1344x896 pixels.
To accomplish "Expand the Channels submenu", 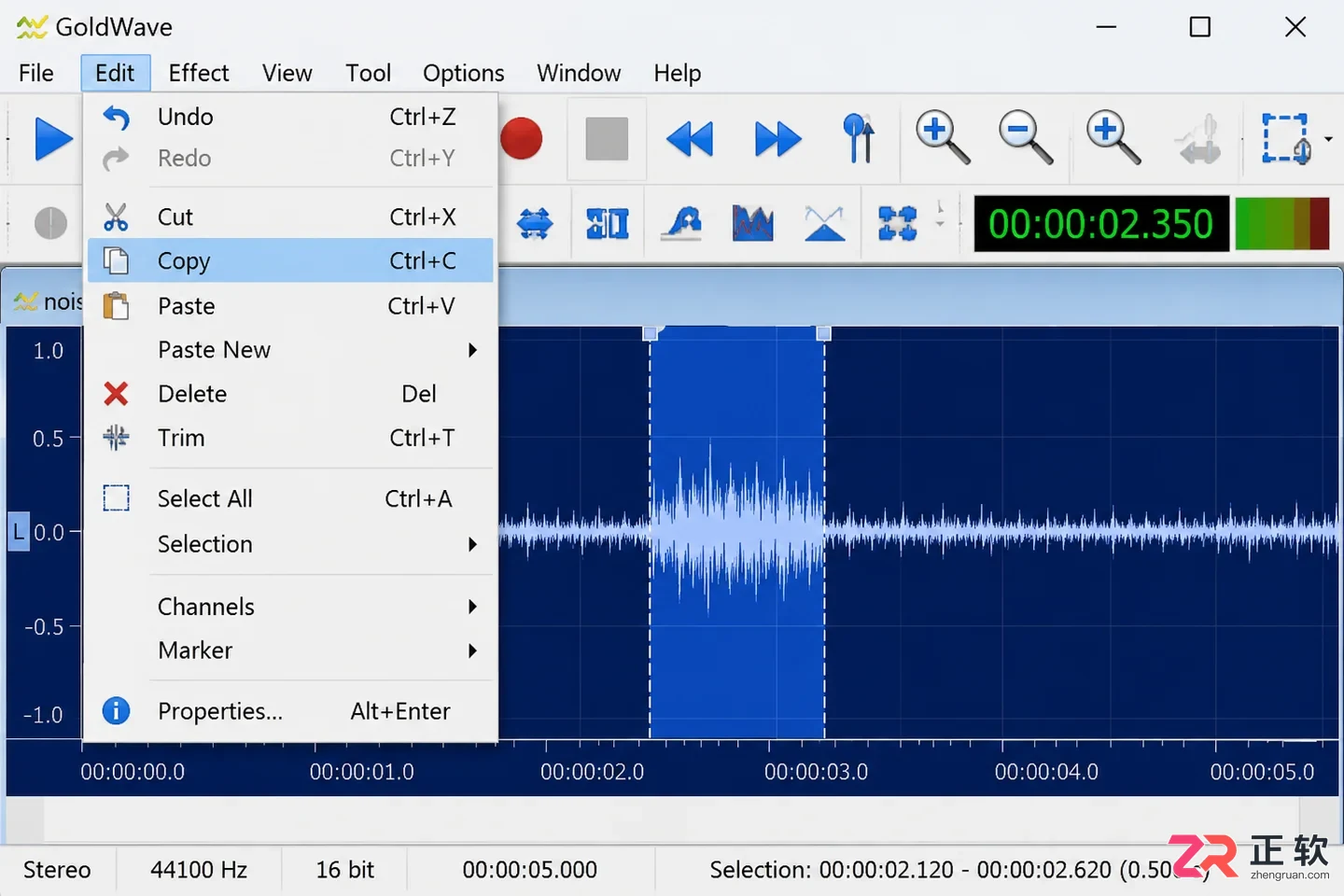I will 290,607.
